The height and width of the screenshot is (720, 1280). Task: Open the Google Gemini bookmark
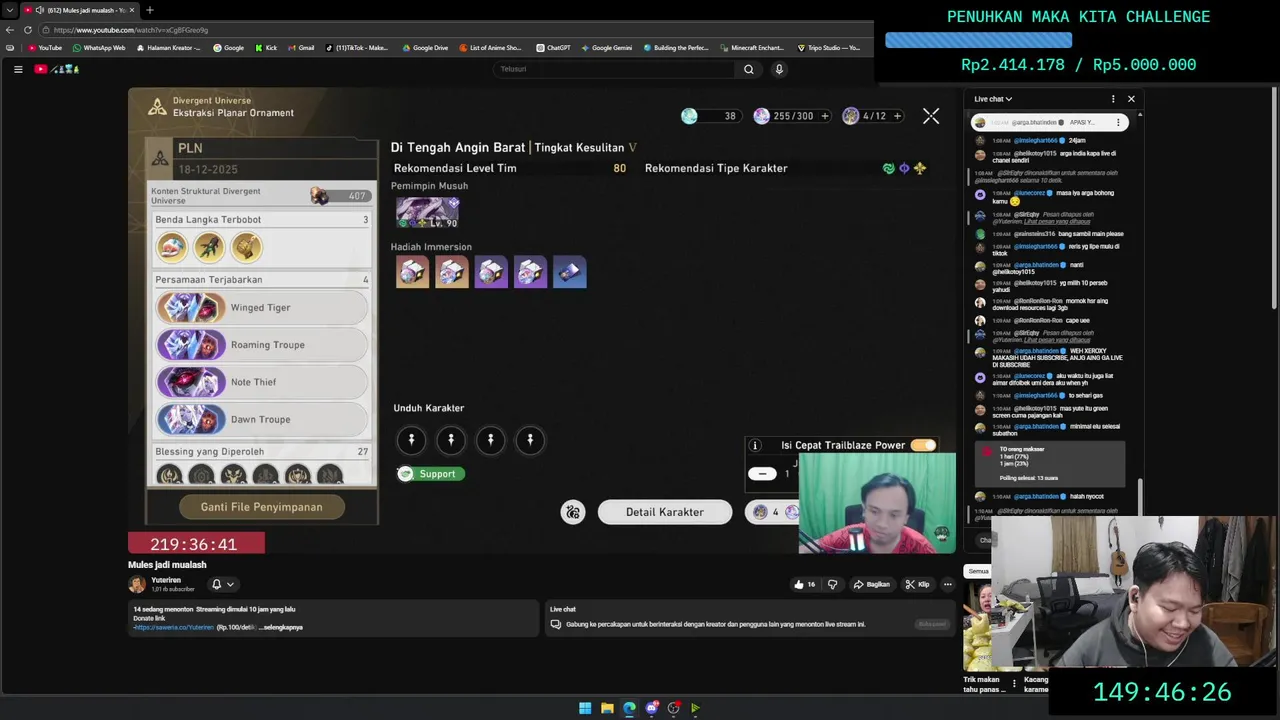(607, 48)
